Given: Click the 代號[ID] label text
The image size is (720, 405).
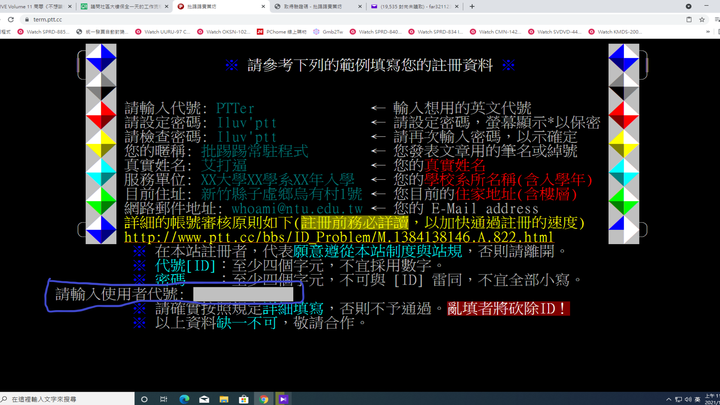Looking at the screenshot, I should (185, 265).
